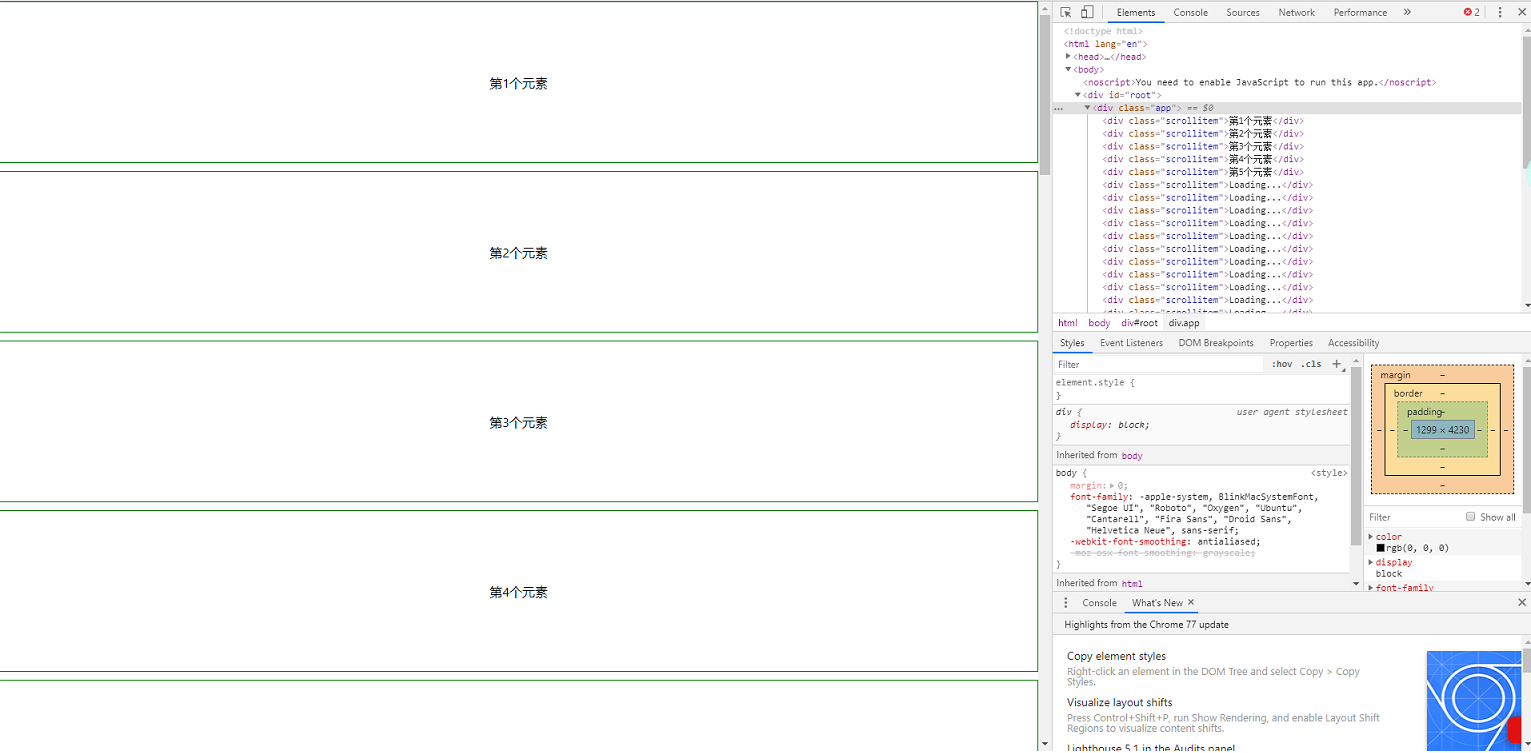Viewport: 1531px width, 753px height.
Task: Collapse the body element node
Action: coord(1068,69)
